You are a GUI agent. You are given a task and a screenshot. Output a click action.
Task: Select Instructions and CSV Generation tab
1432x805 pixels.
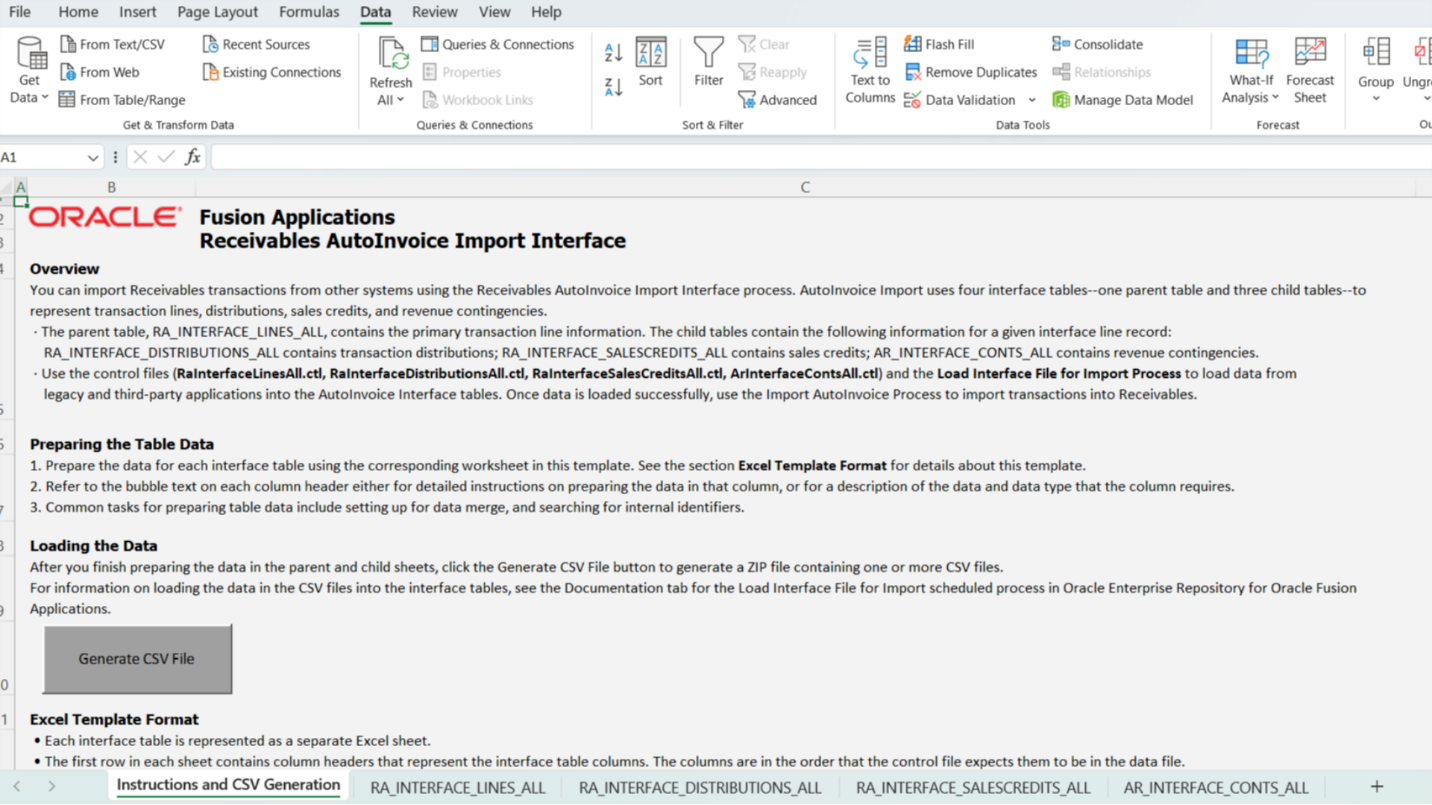pyautogui.click(x=228, y=785)
